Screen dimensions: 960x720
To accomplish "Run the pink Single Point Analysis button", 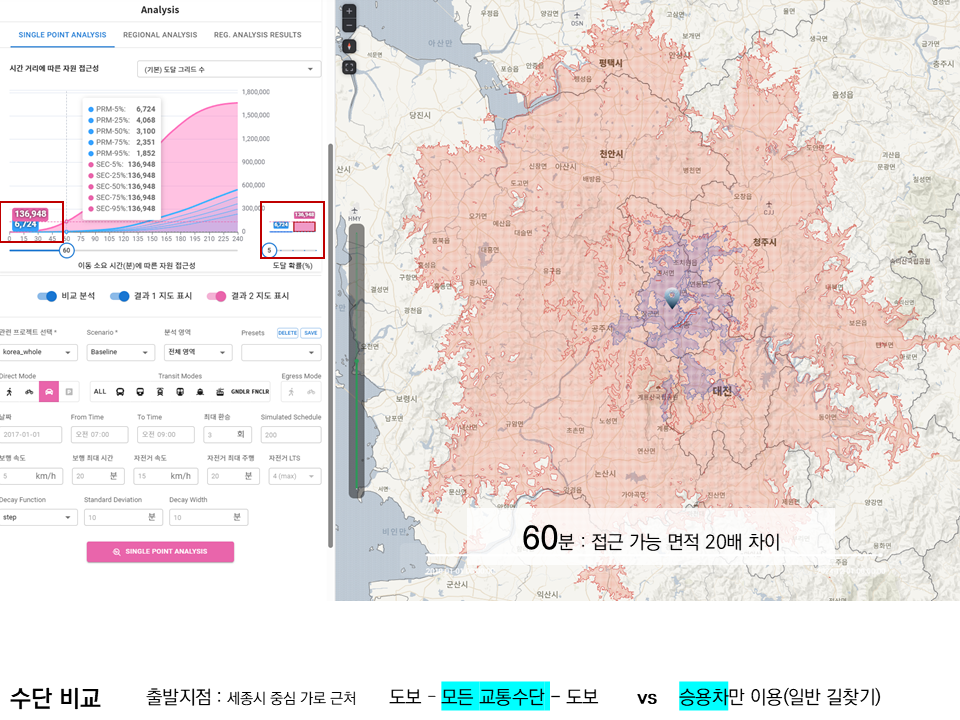I will point(160,552).
